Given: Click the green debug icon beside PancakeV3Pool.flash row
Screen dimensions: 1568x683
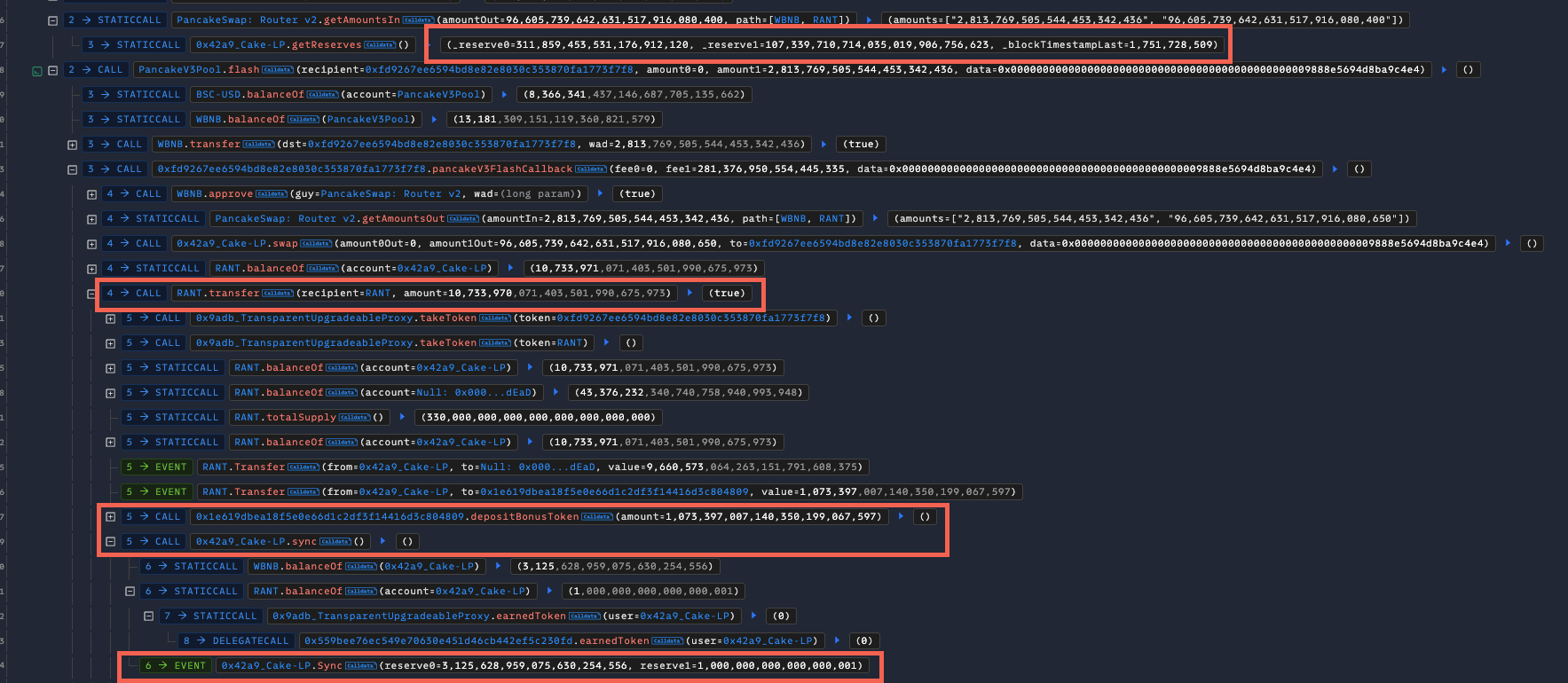Looking at the screenshot, I should [x=36, y=70].
